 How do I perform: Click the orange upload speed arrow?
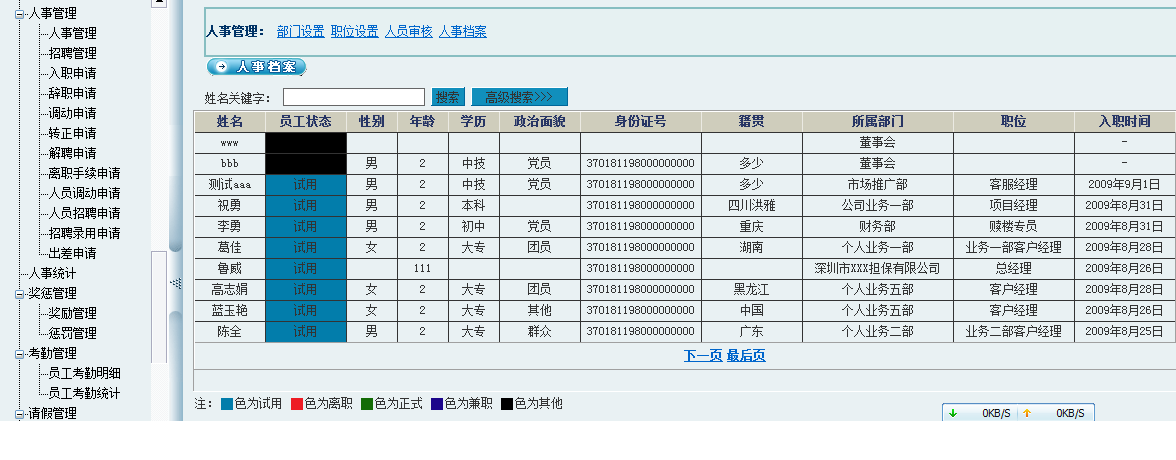point(1027,413)
